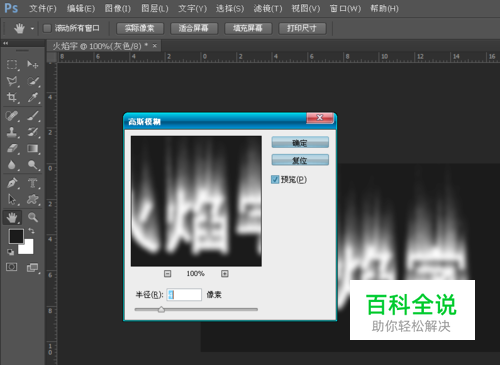Click the foreground color swatch
The image size is (500, 365).
click(x=16, y=236)
